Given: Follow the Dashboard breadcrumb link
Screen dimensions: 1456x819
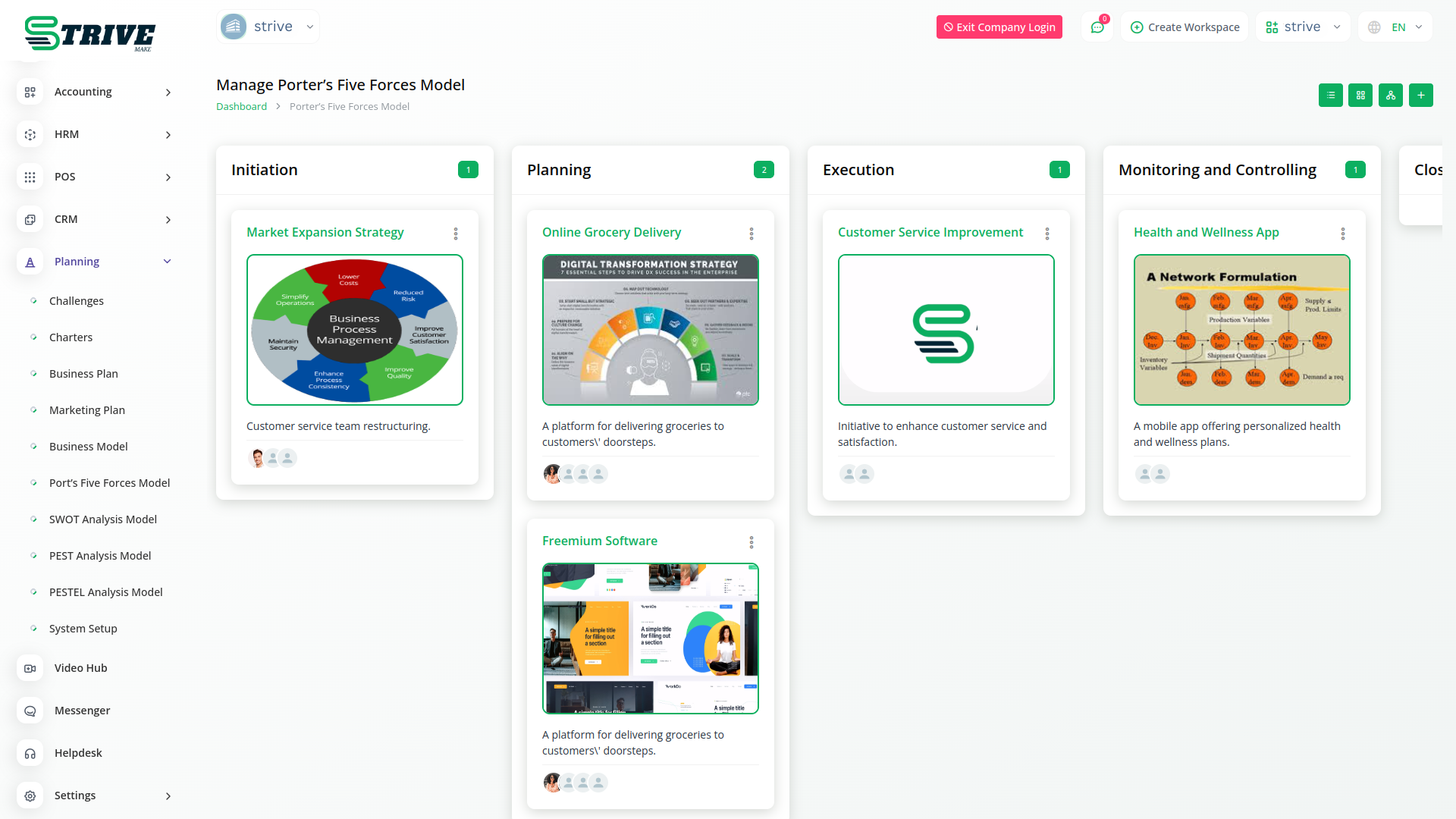Looking at the screenshot, I should coord(241,106).
